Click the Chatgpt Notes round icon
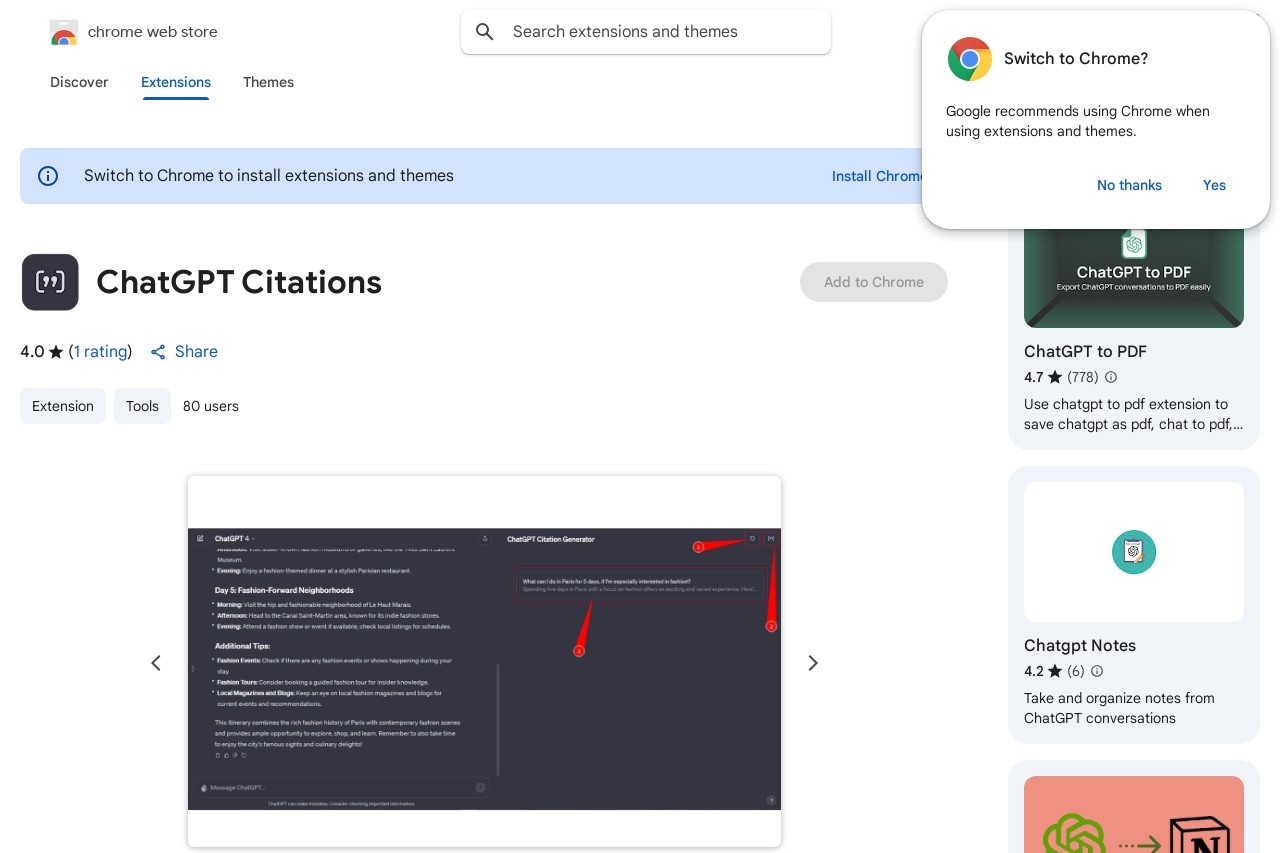Viewport: 1280px width, 853px height. (1134, 552)
